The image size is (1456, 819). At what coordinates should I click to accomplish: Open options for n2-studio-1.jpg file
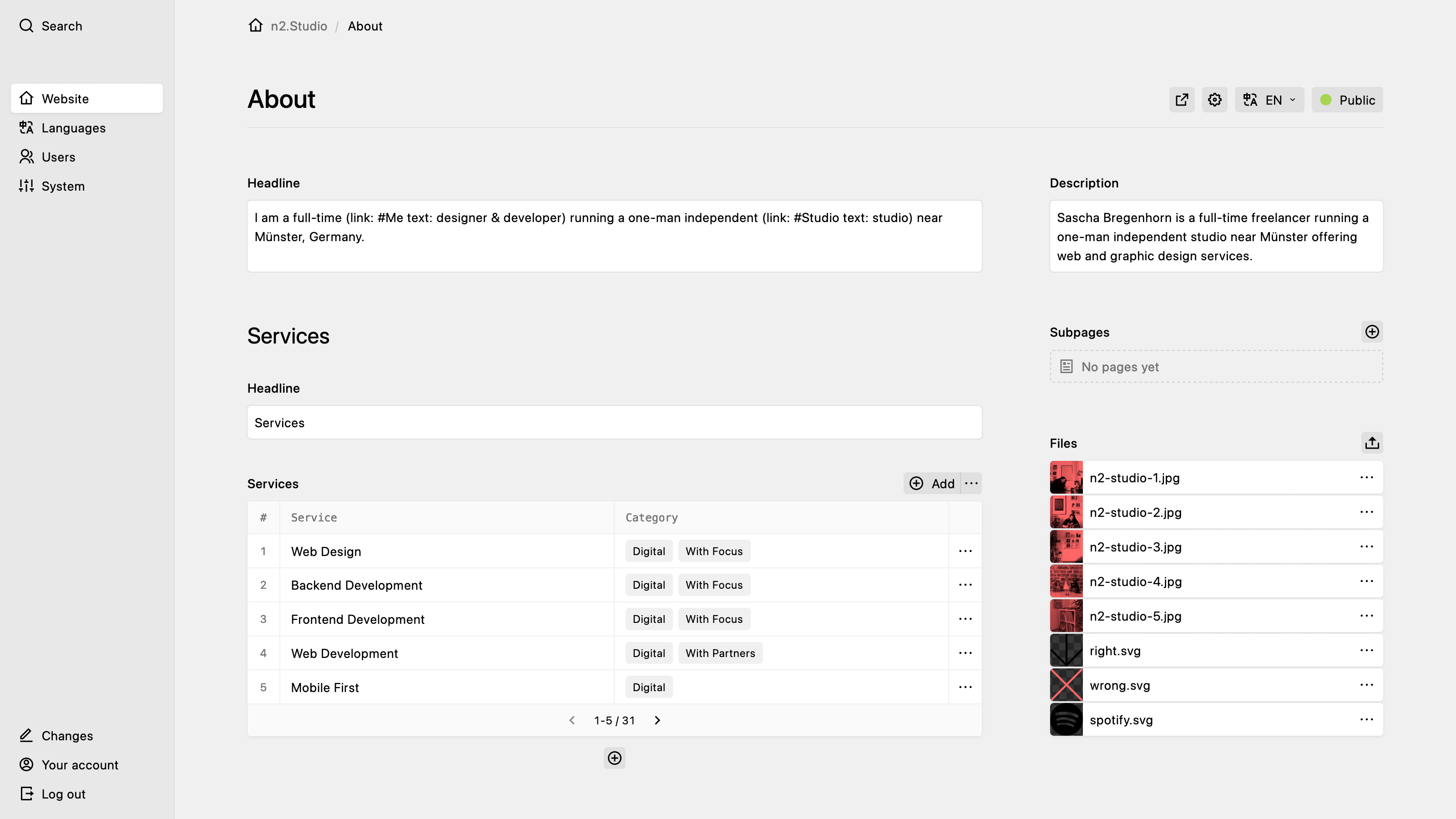click(x=1366, y=478)
